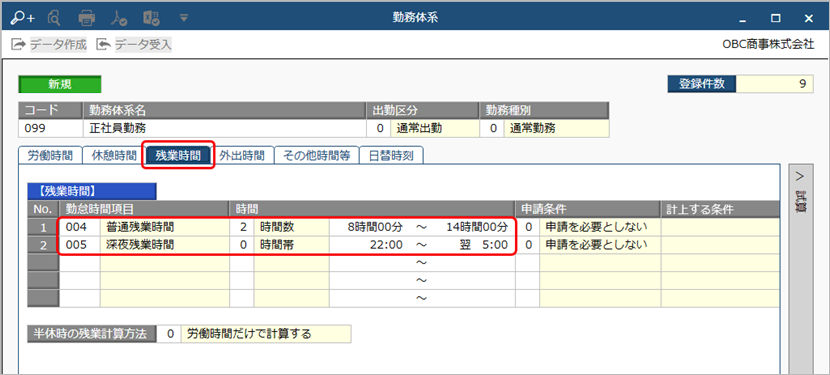Click the 時間数 cell

(x=291, y=227)
